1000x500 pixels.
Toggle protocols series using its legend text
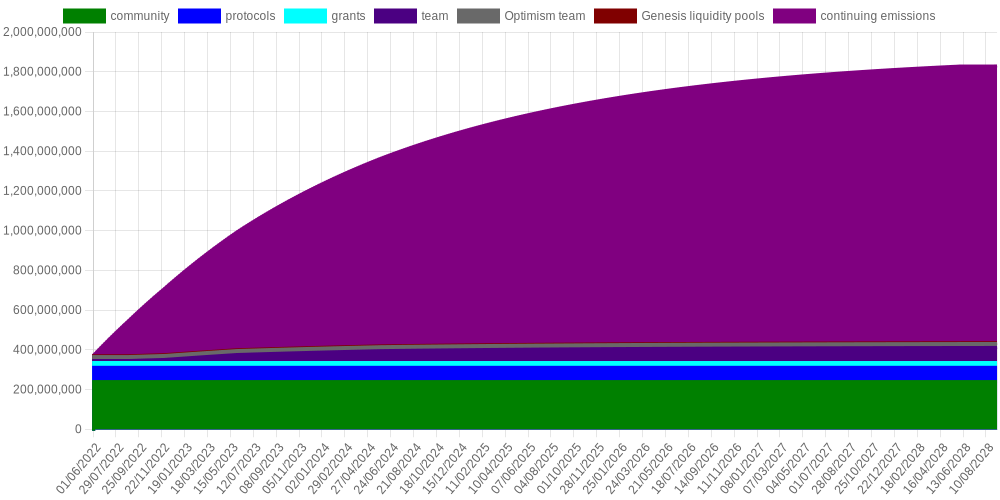click(251, 16)
